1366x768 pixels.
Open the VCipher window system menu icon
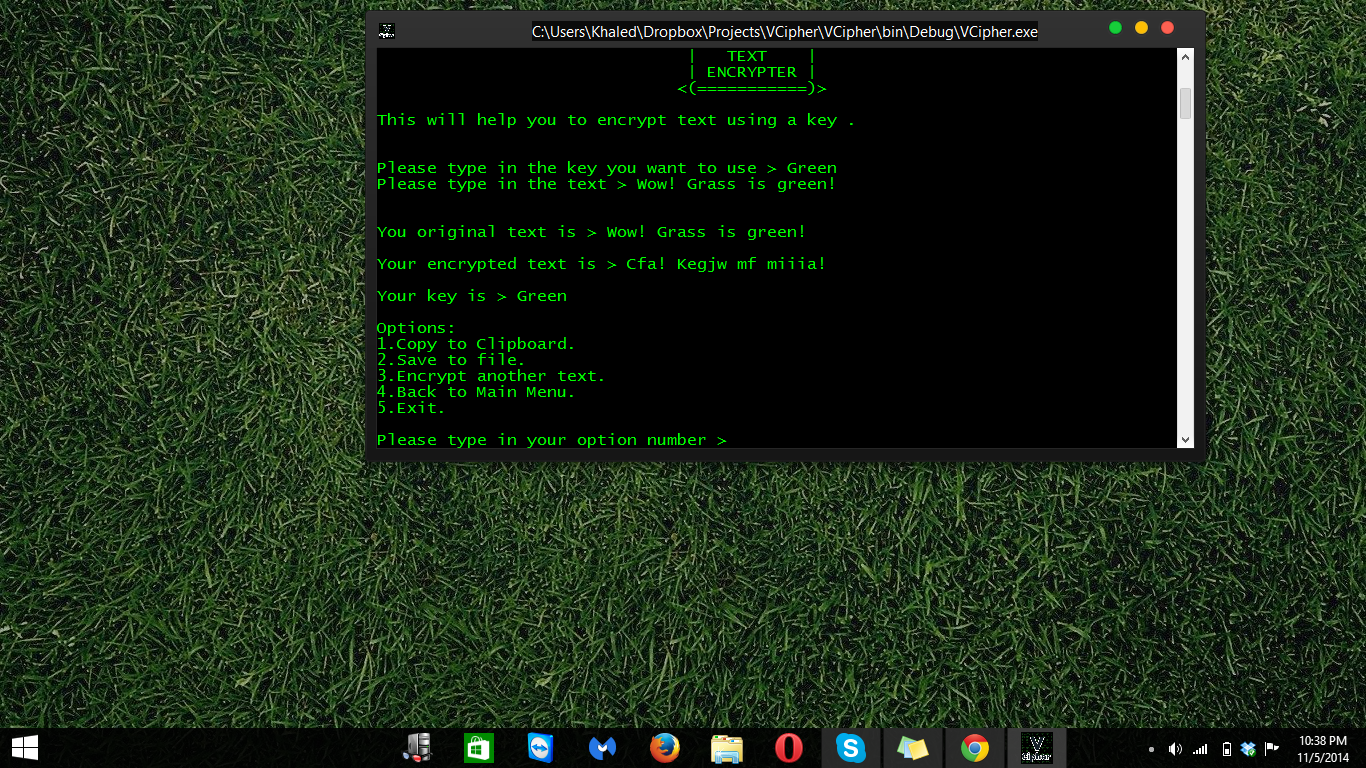[385, 31]
